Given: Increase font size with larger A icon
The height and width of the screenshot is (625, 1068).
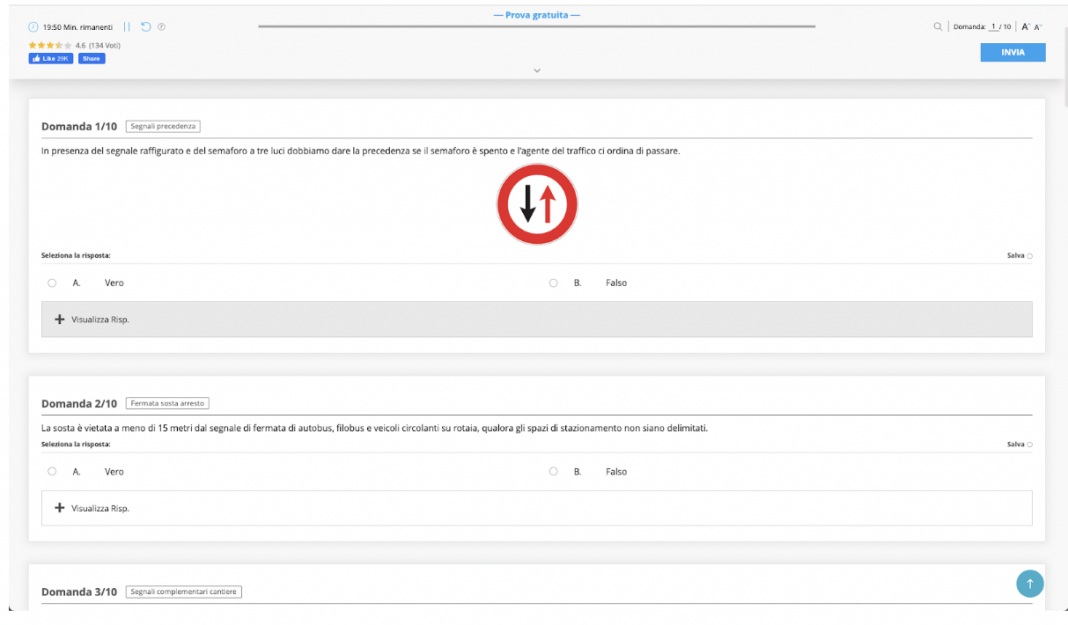Looking at the screenshot, I should click(1025, 27).
